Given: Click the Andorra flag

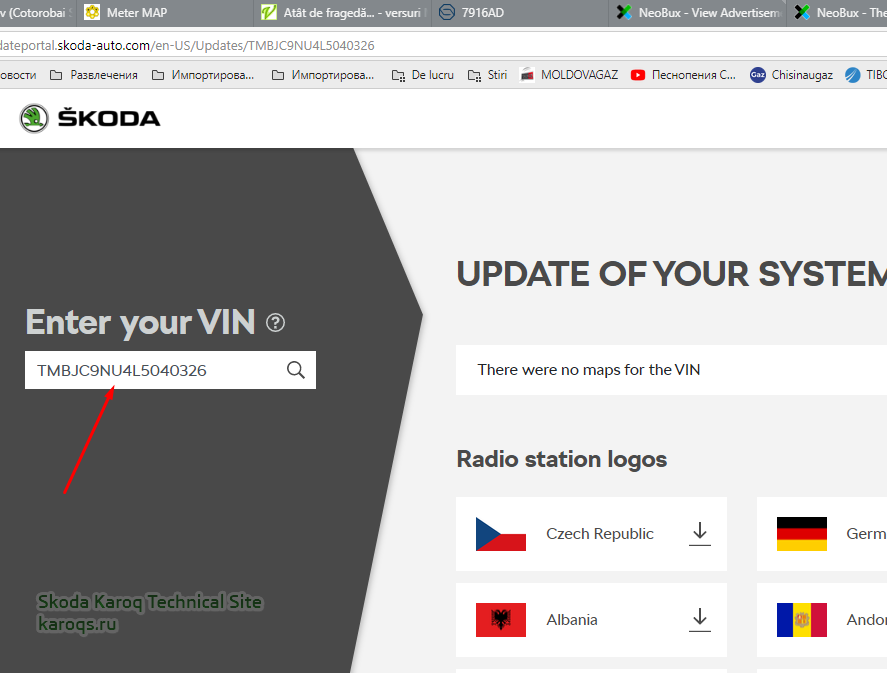Looking at the screenshot, I should click(x=802, y=620).
